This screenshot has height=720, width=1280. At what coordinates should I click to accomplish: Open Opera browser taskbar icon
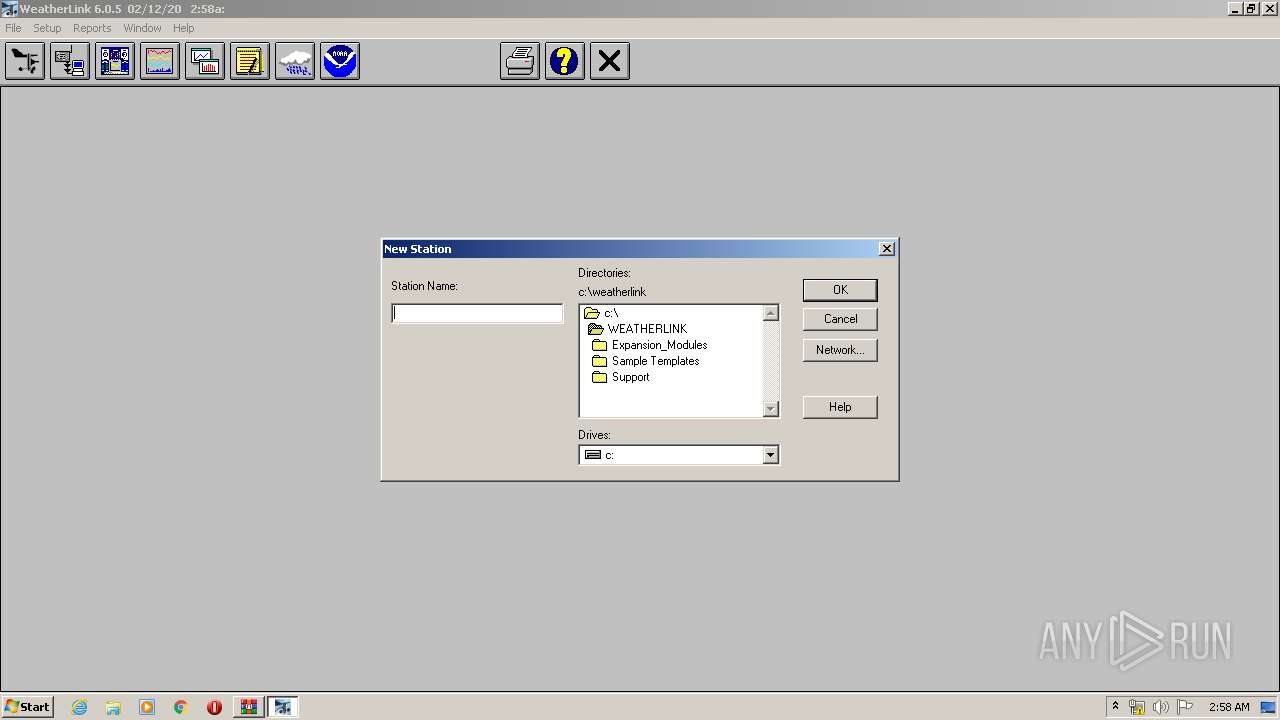[214, 707]
